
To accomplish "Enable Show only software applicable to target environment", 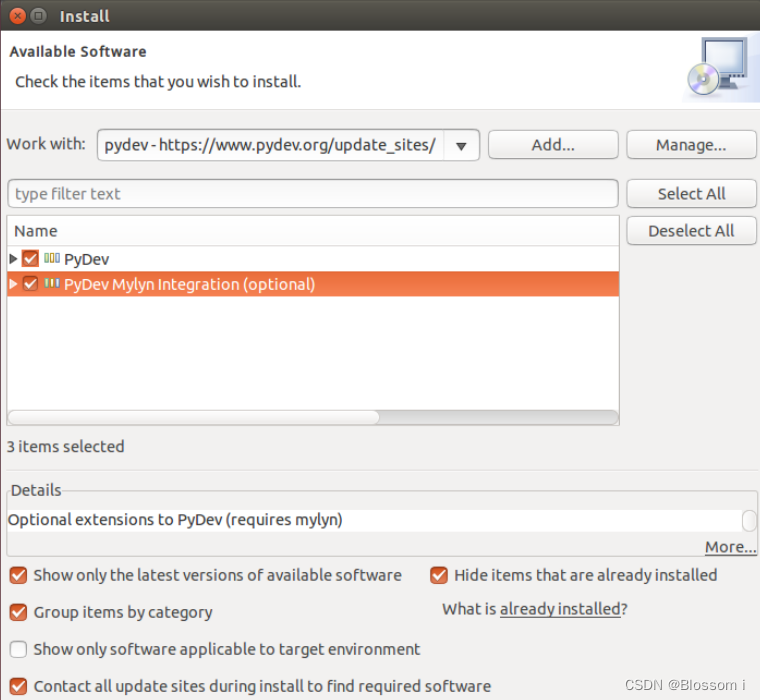I will pos(18,649).
